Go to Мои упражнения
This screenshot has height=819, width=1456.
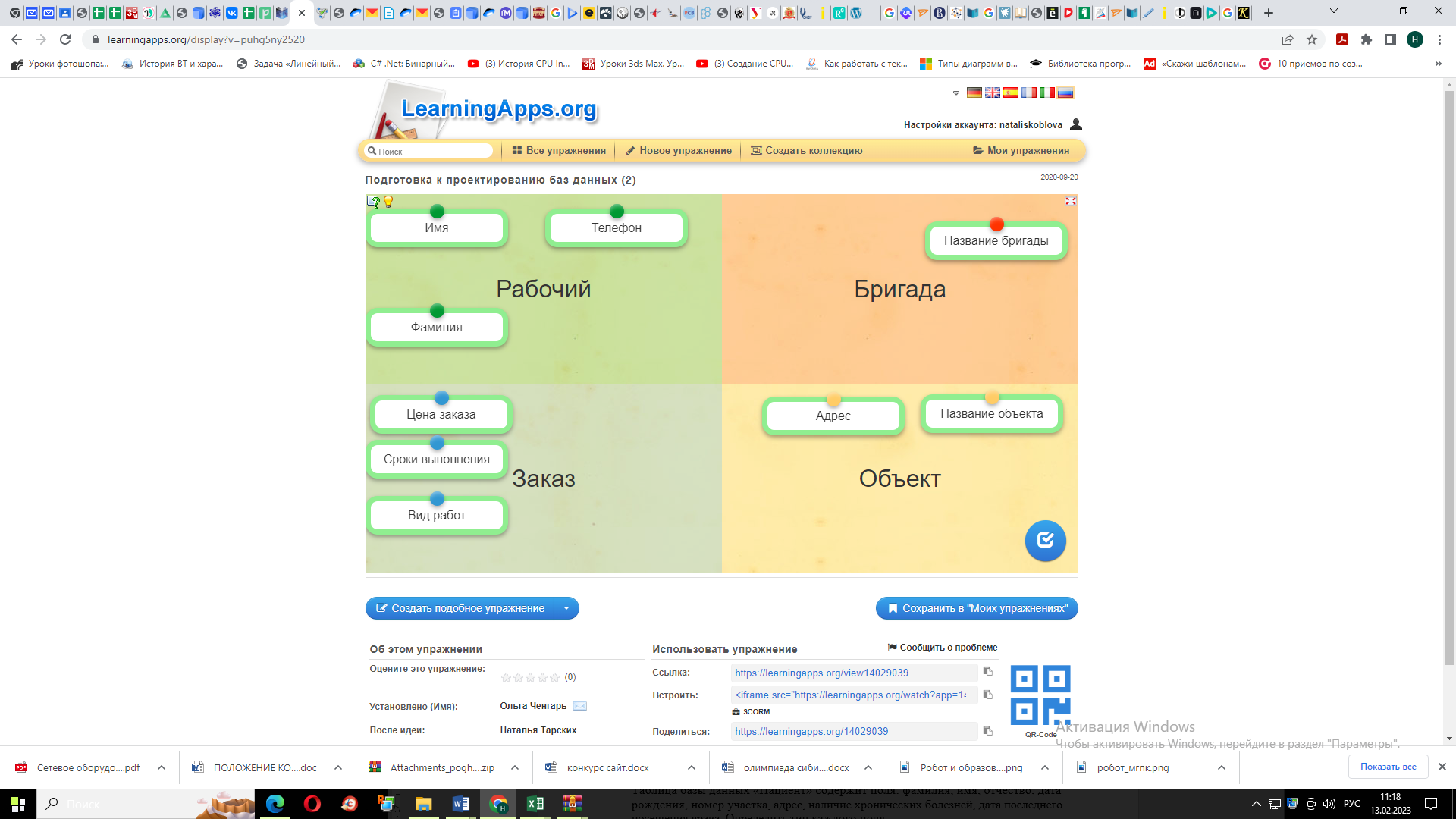point(1021,150)
